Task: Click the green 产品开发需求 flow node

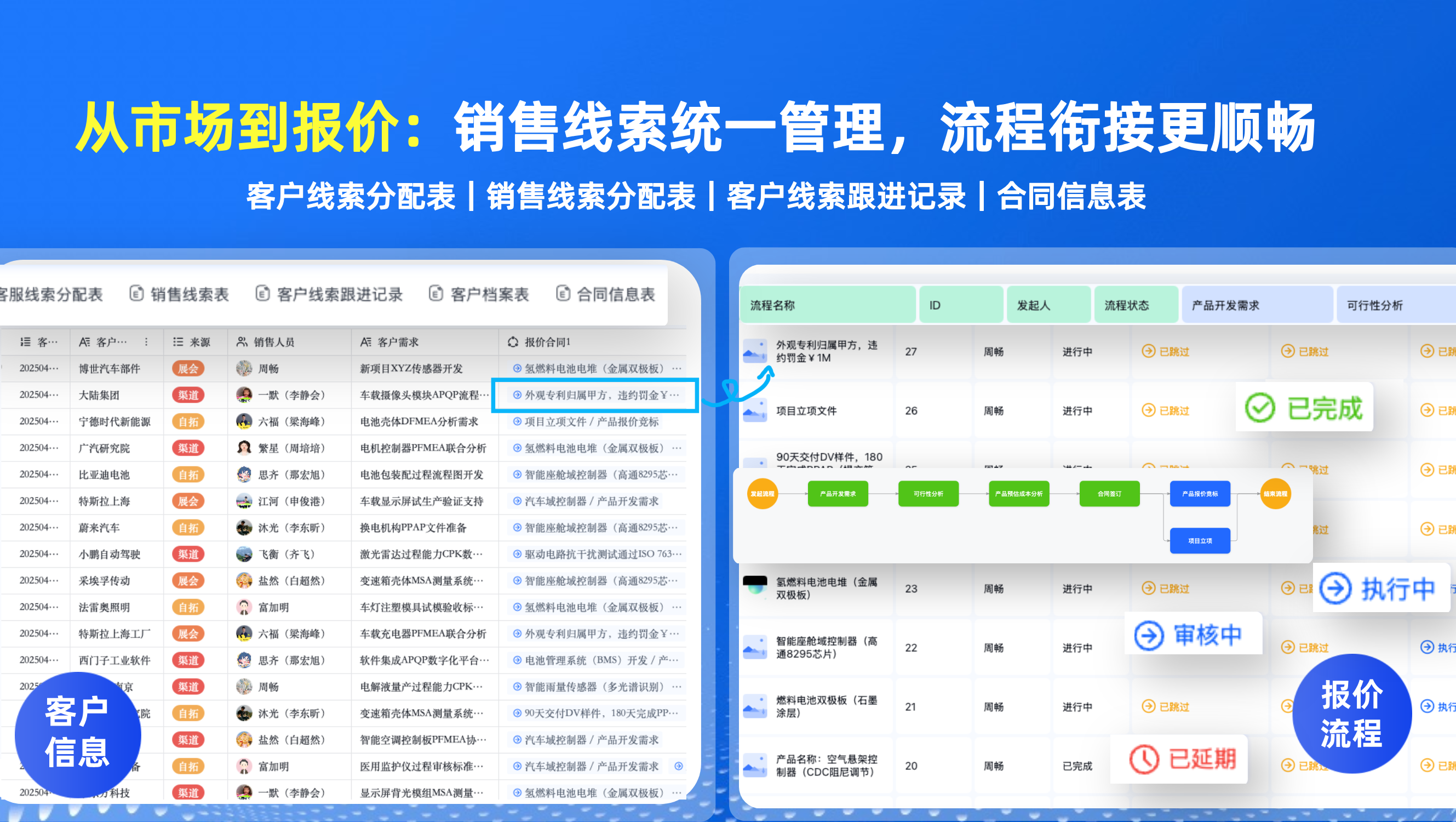Action: [838, 494]
